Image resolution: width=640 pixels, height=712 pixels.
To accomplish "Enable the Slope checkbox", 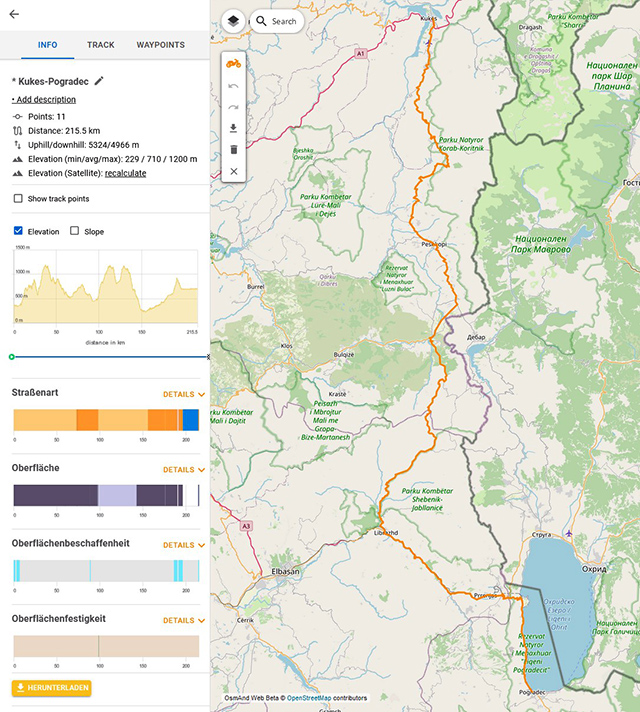I will pos(75,231).
